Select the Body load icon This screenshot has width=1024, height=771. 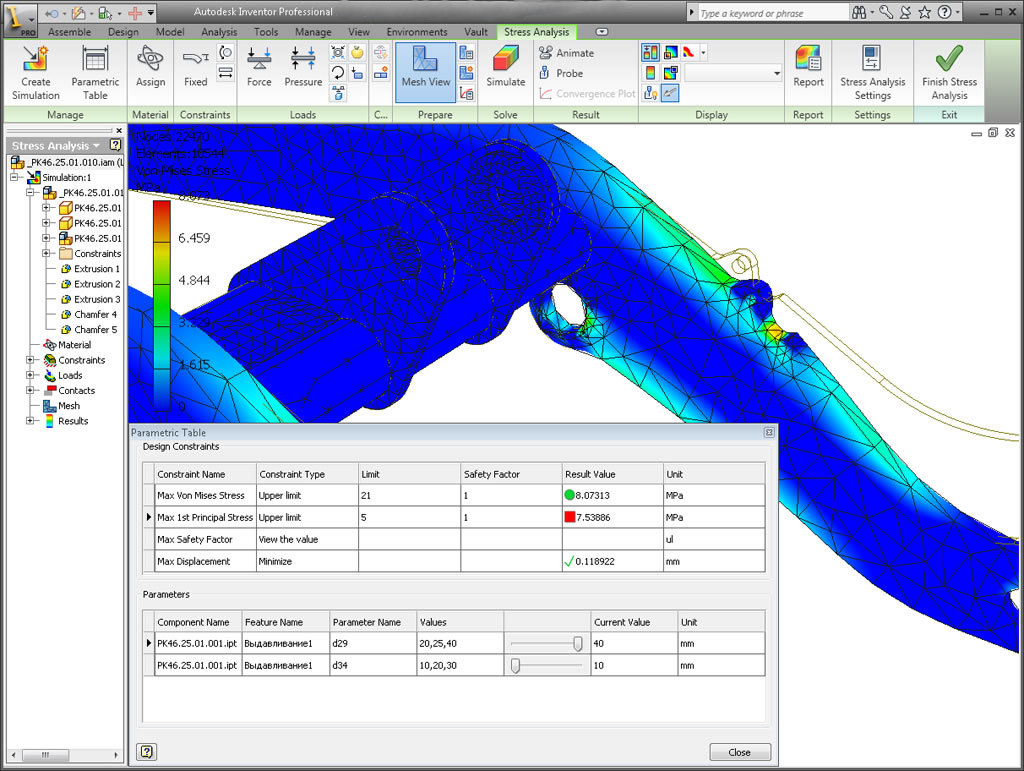(338, 93)
